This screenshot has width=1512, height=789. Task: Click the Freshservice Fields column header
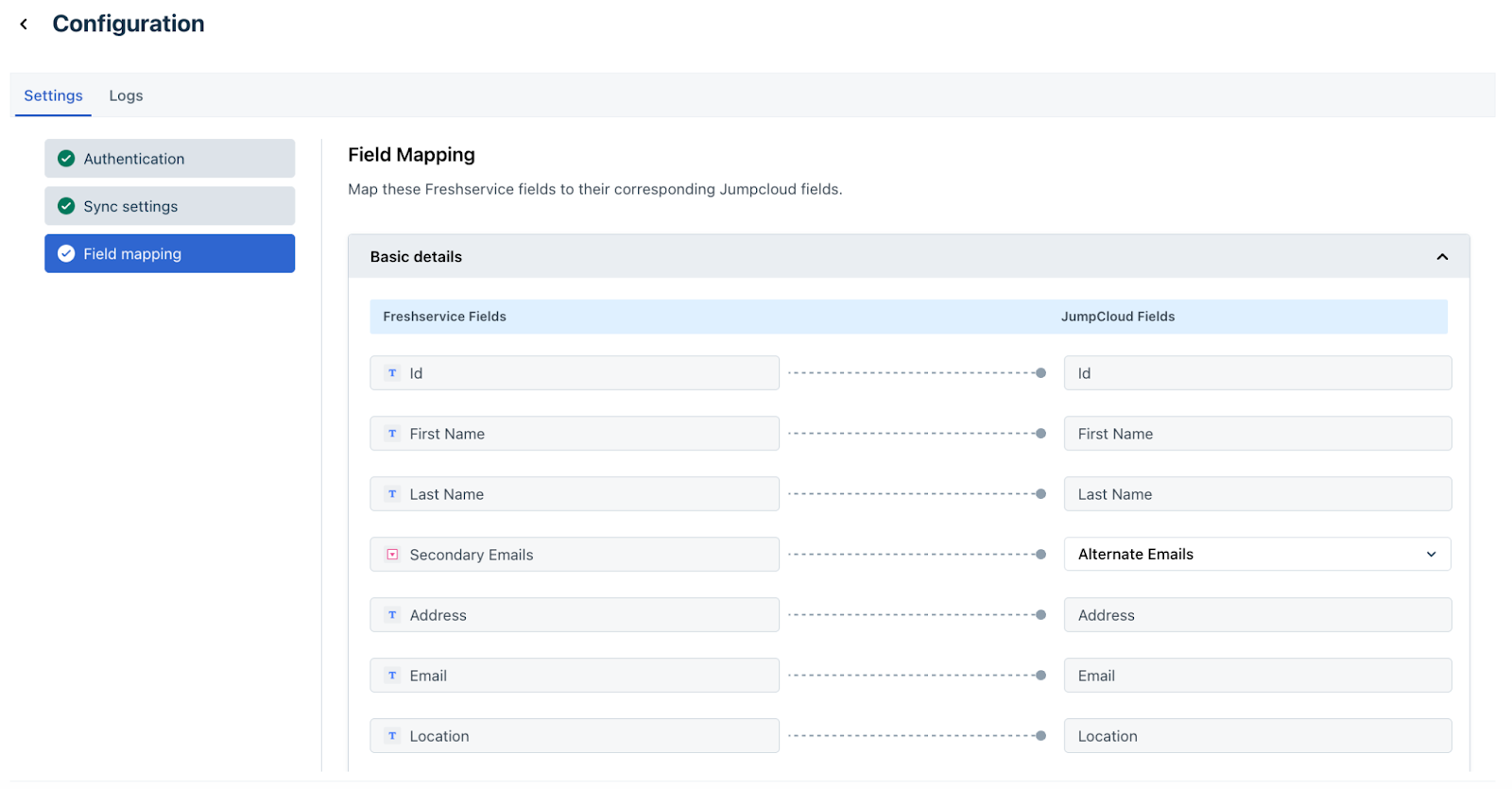click(x=444, y=317)
